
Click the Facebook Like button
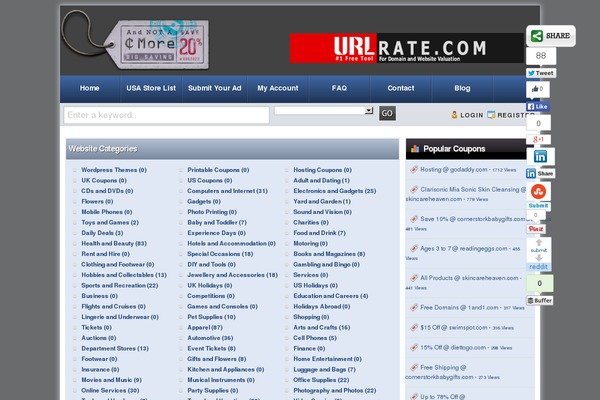click(x=538, y=106)
